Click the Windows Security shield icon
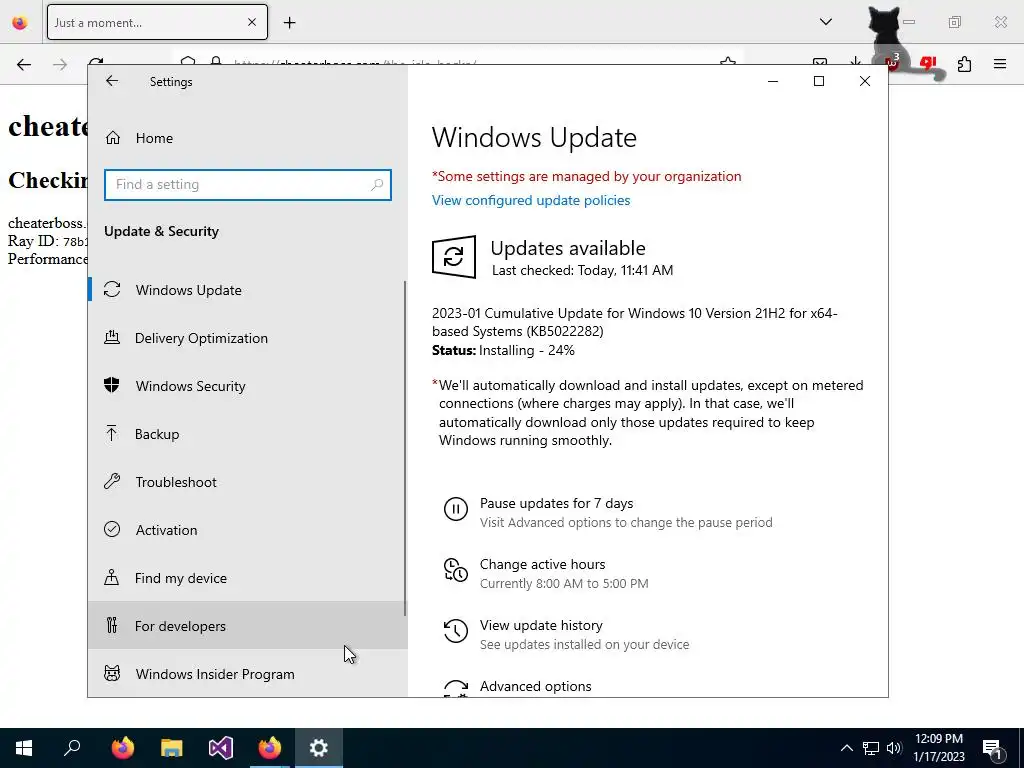Screen dimensions: 1024x768 (112, 385)
